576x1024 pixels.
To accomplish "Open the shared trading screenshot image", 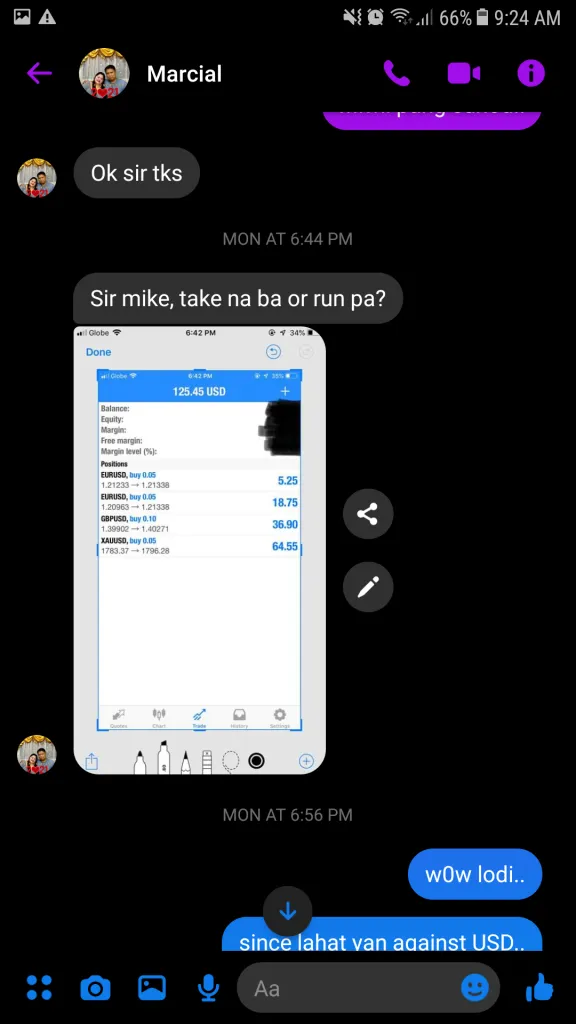I will (x=199, y=550).
